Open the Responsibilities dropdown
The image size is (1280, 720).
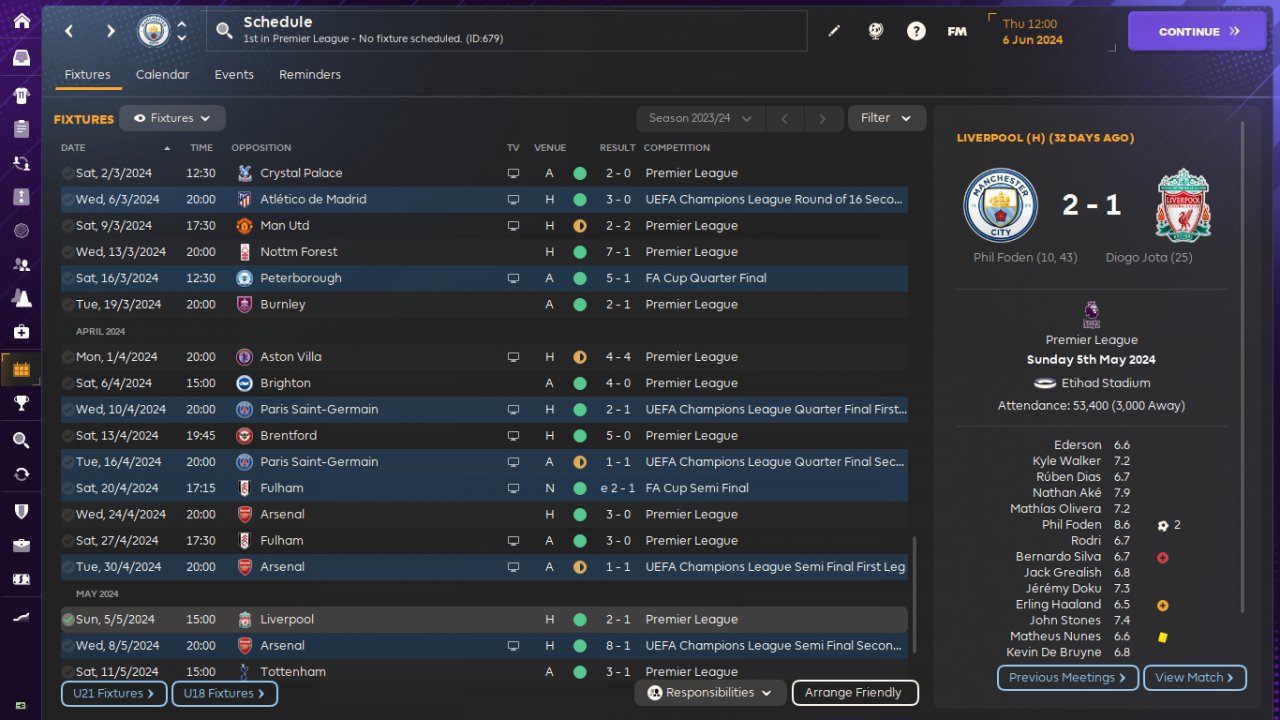[710, 692]
